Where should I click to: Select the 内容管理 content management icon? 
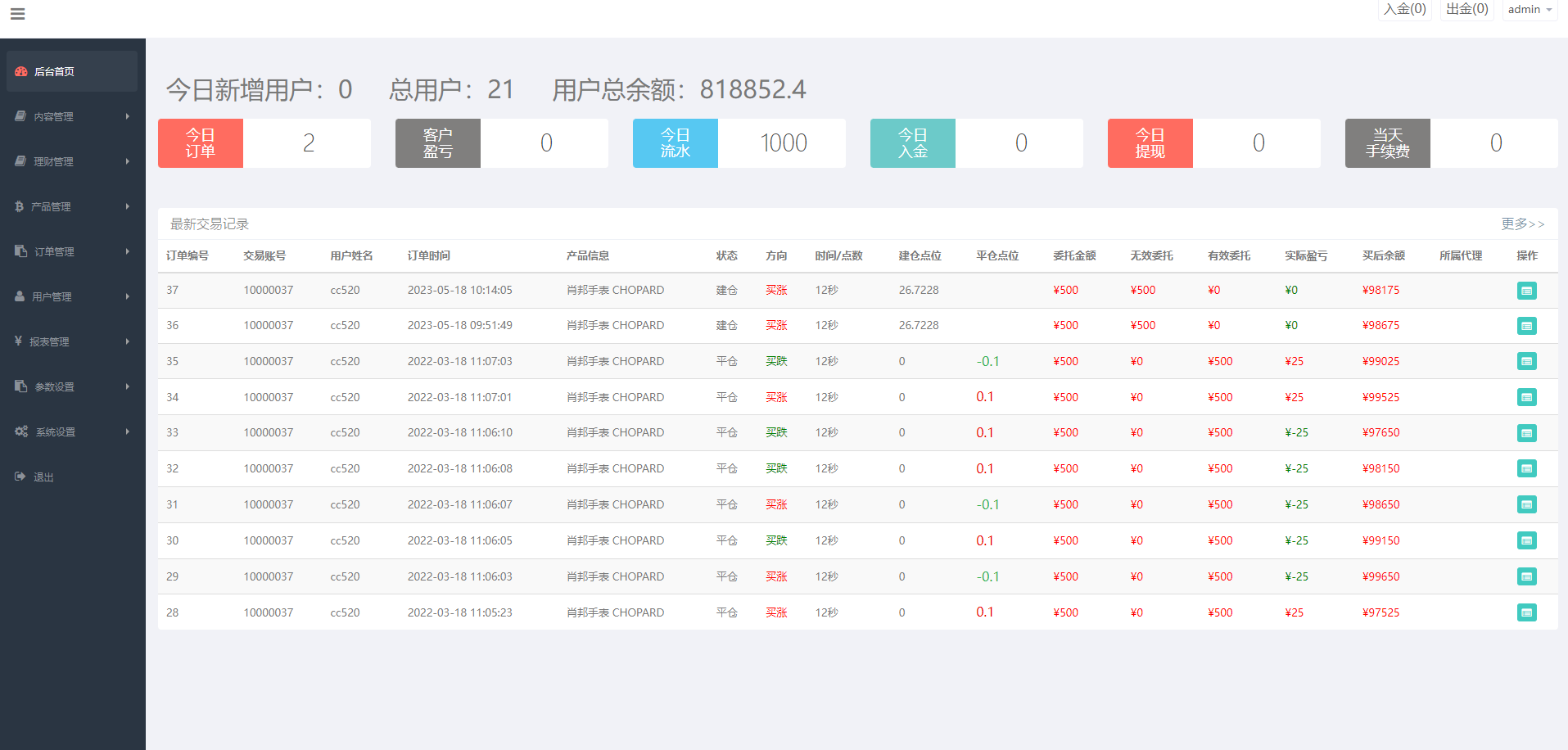(x=20, y=115)
